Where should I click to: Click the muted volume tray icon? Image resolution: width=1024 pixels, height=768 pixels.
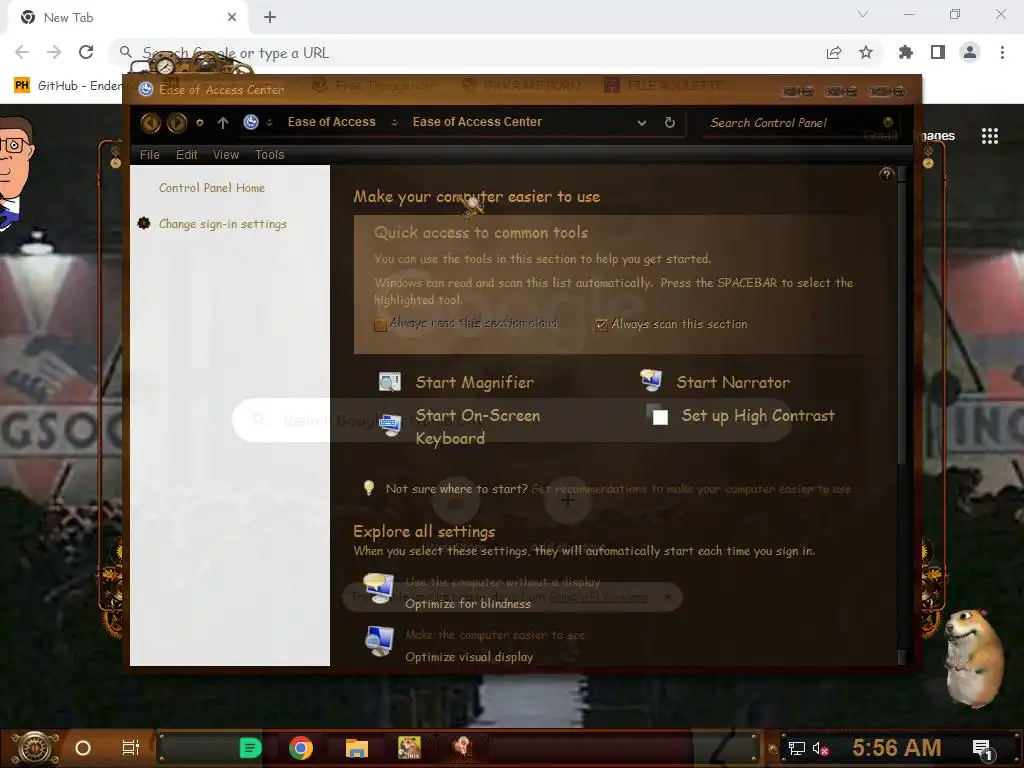click(x=820, y=748)
